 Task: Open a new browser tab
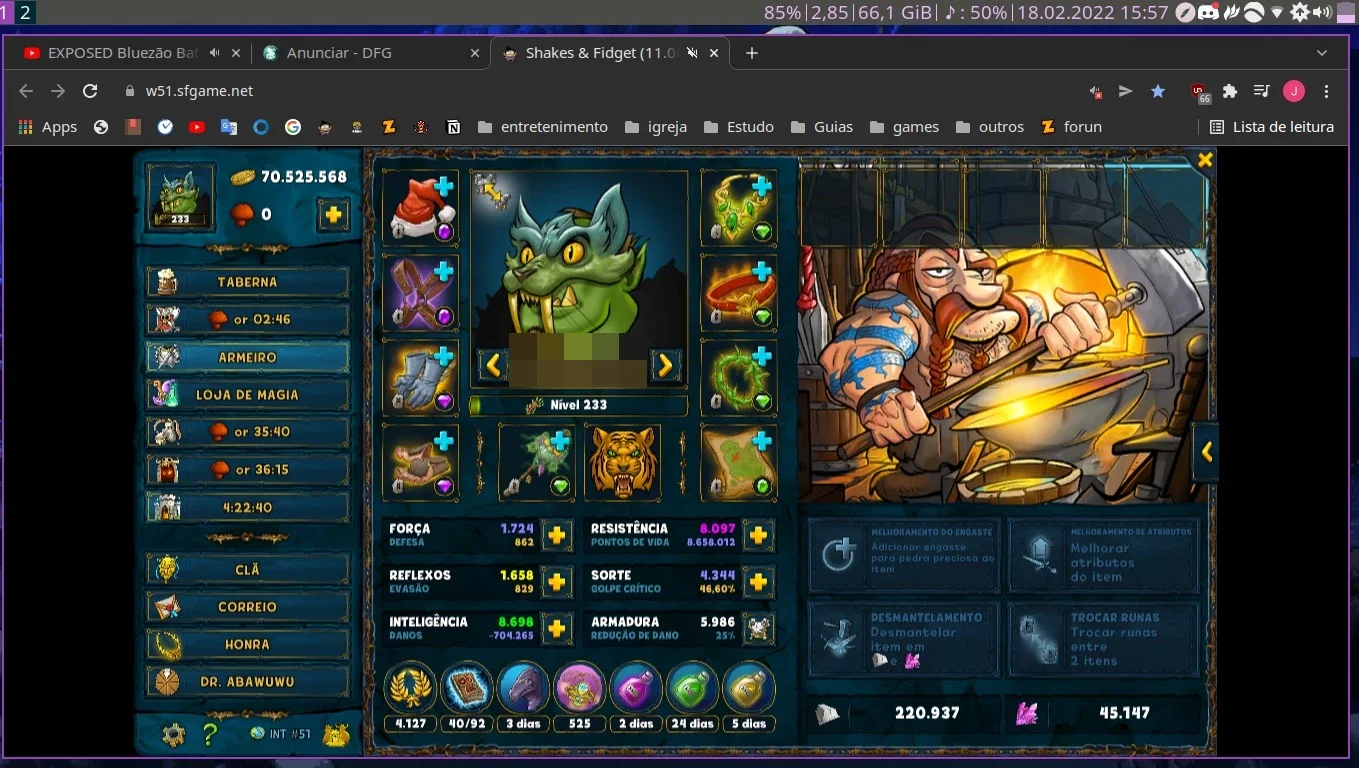[x=752, y=53]
